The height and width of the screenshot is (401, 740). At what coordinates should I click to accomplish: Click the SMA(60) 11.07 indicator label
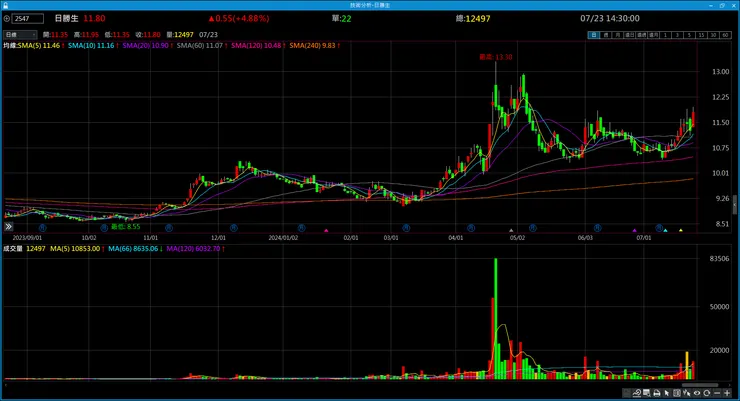202,45
